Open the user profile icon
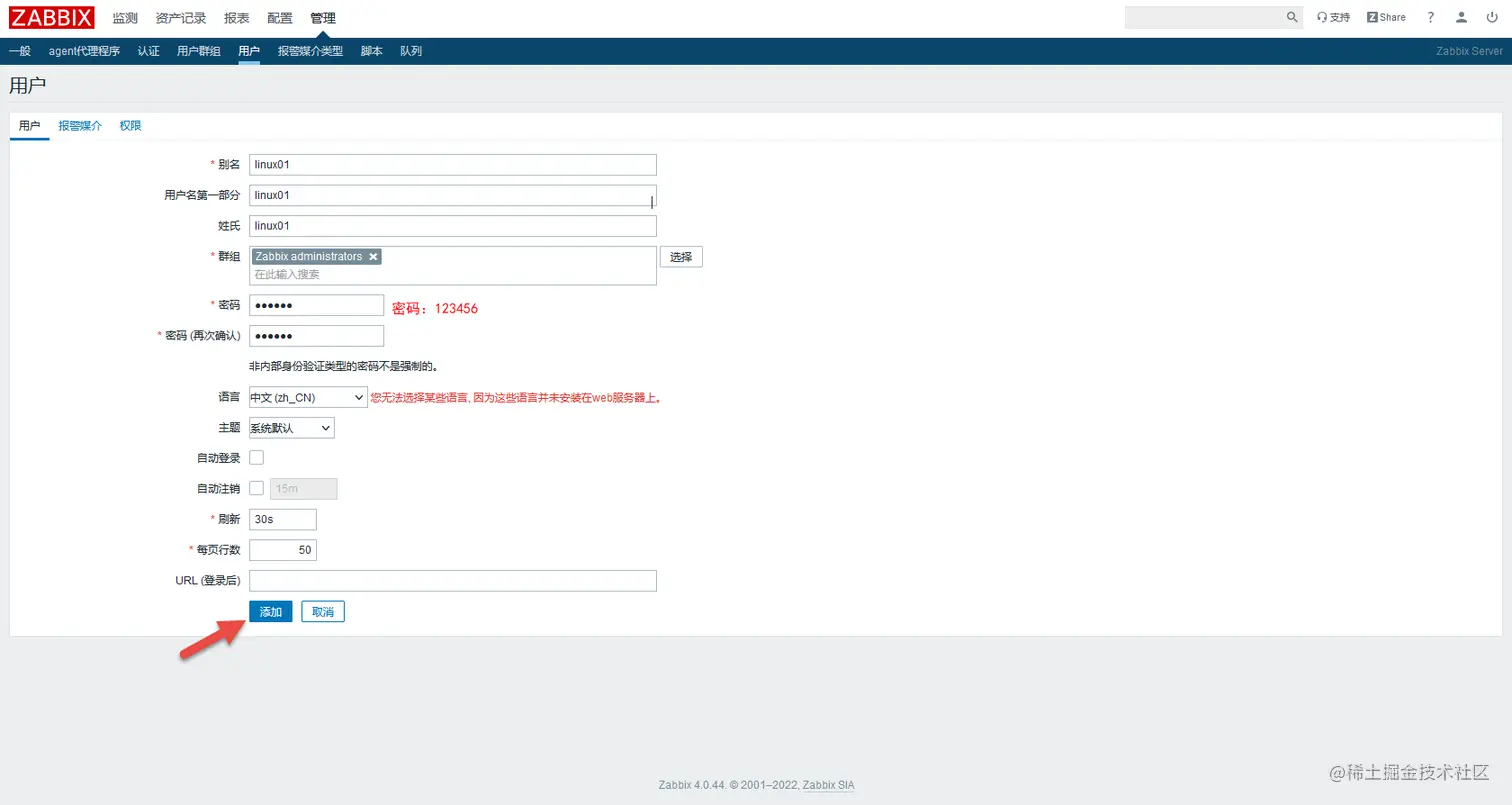1512x805 pixels. (x=1462, y=17)
